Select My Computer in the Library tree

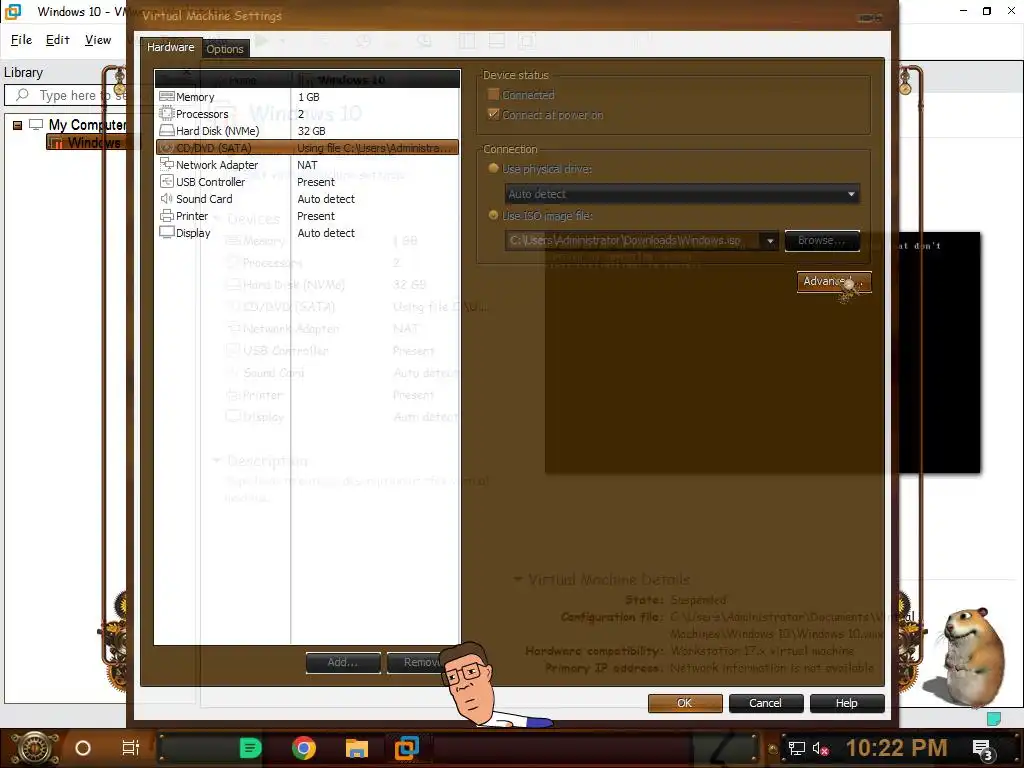click(x=87, y=125)
